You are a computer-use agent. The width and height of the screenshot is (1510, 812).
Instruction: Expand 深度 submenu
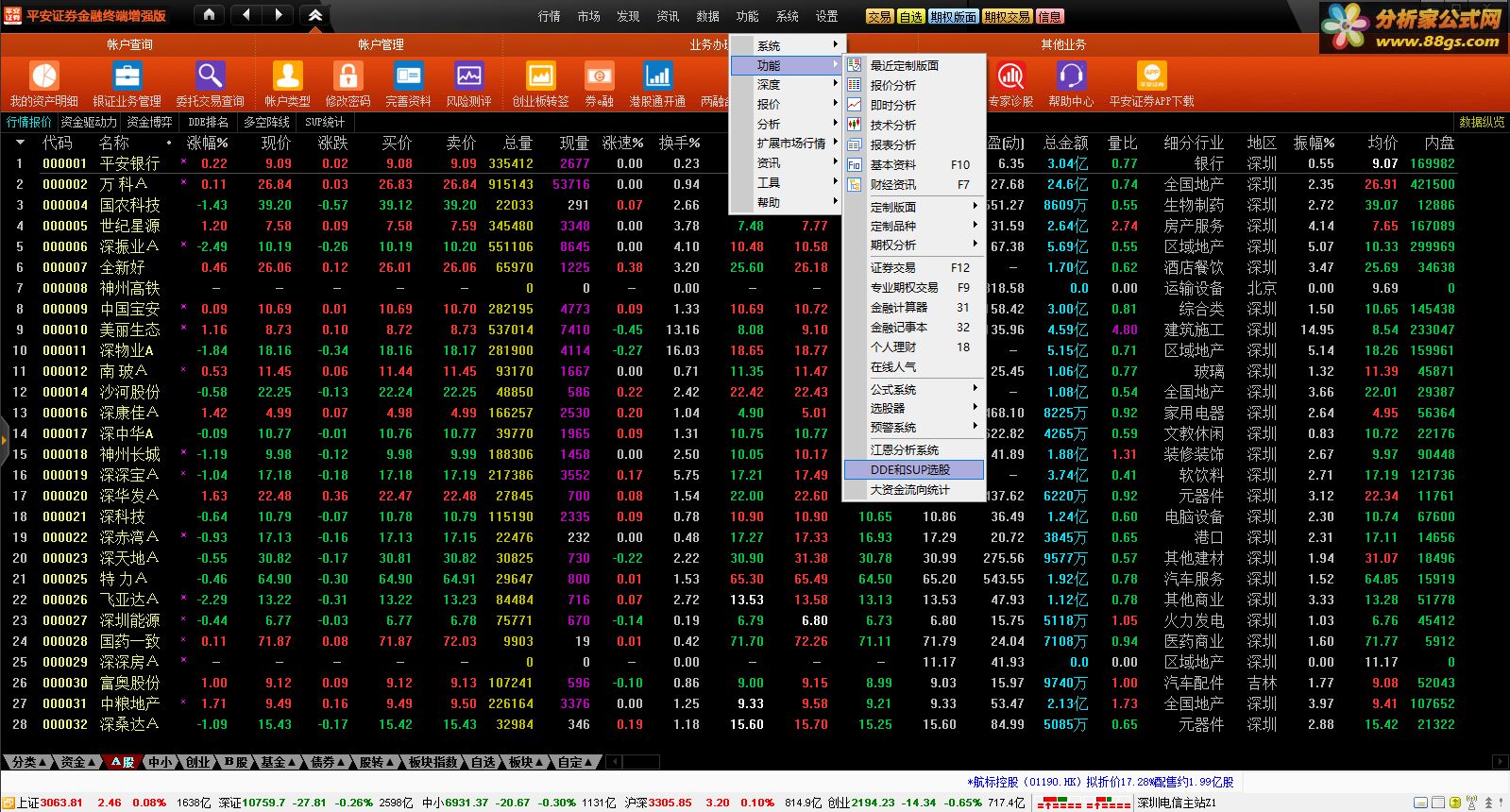pos(786,85)
